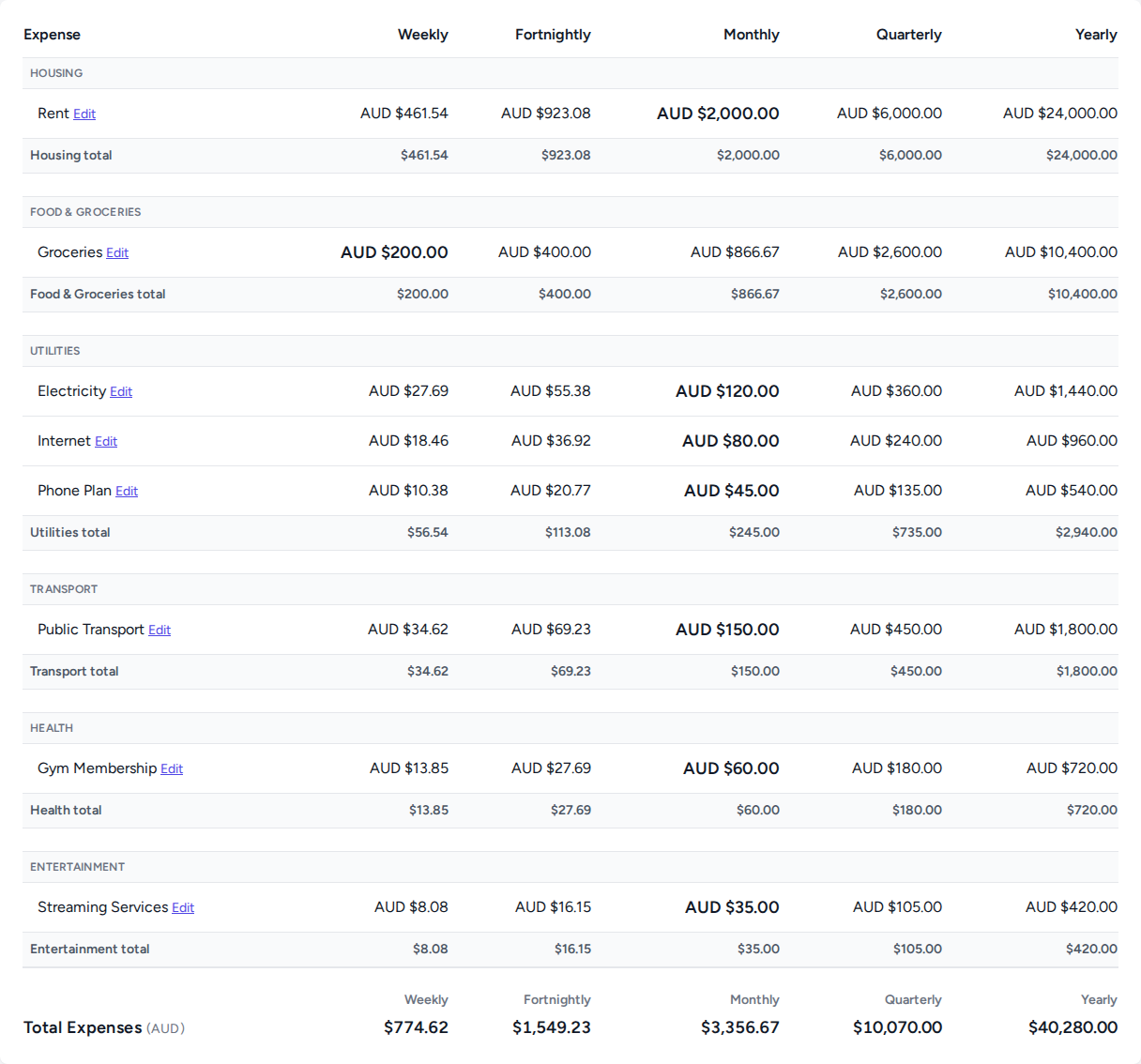Click Edit beside Internet
The height and width of the screenshot is (1064, 1141).
[x=106, y=441]
